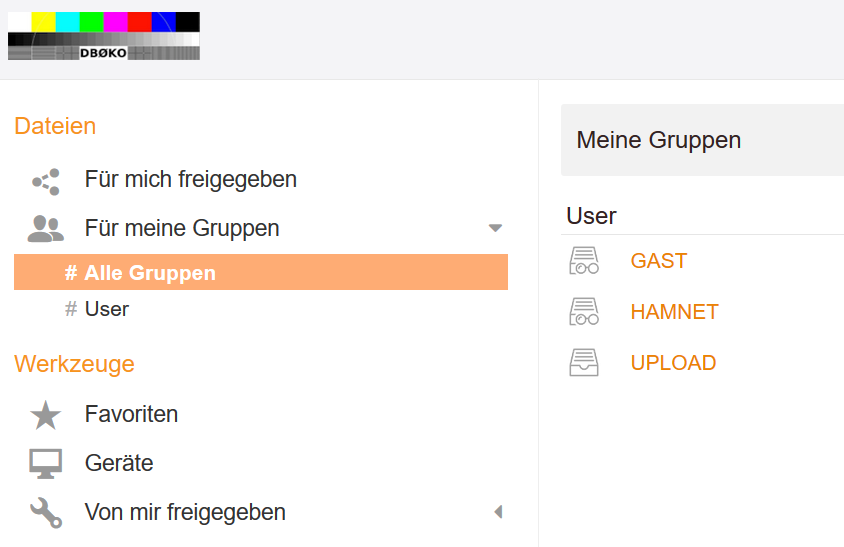Click the library icon next to UPLOAD
The image size is (844, 547).
tap(584, 363)
